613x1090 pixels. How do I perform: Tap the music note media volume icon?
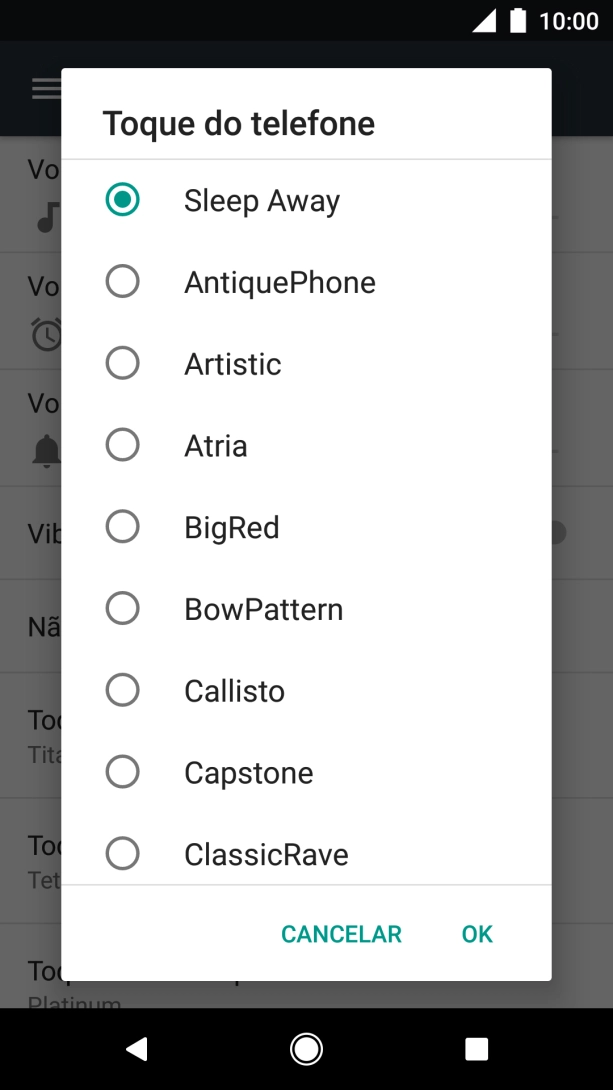click(x=47, y=216)
